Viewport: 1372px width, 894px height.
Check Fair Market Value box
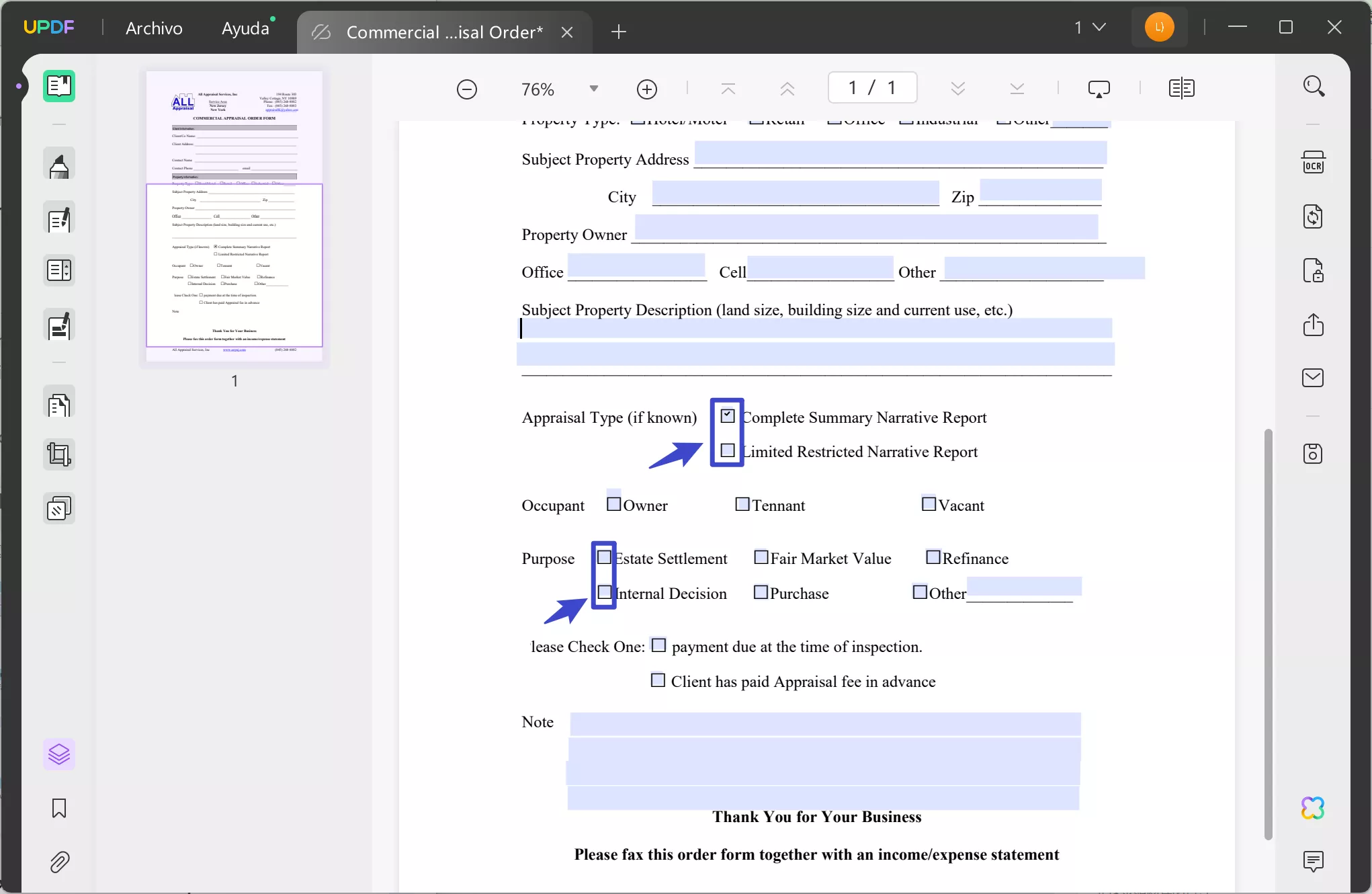[x=761, y=557]
